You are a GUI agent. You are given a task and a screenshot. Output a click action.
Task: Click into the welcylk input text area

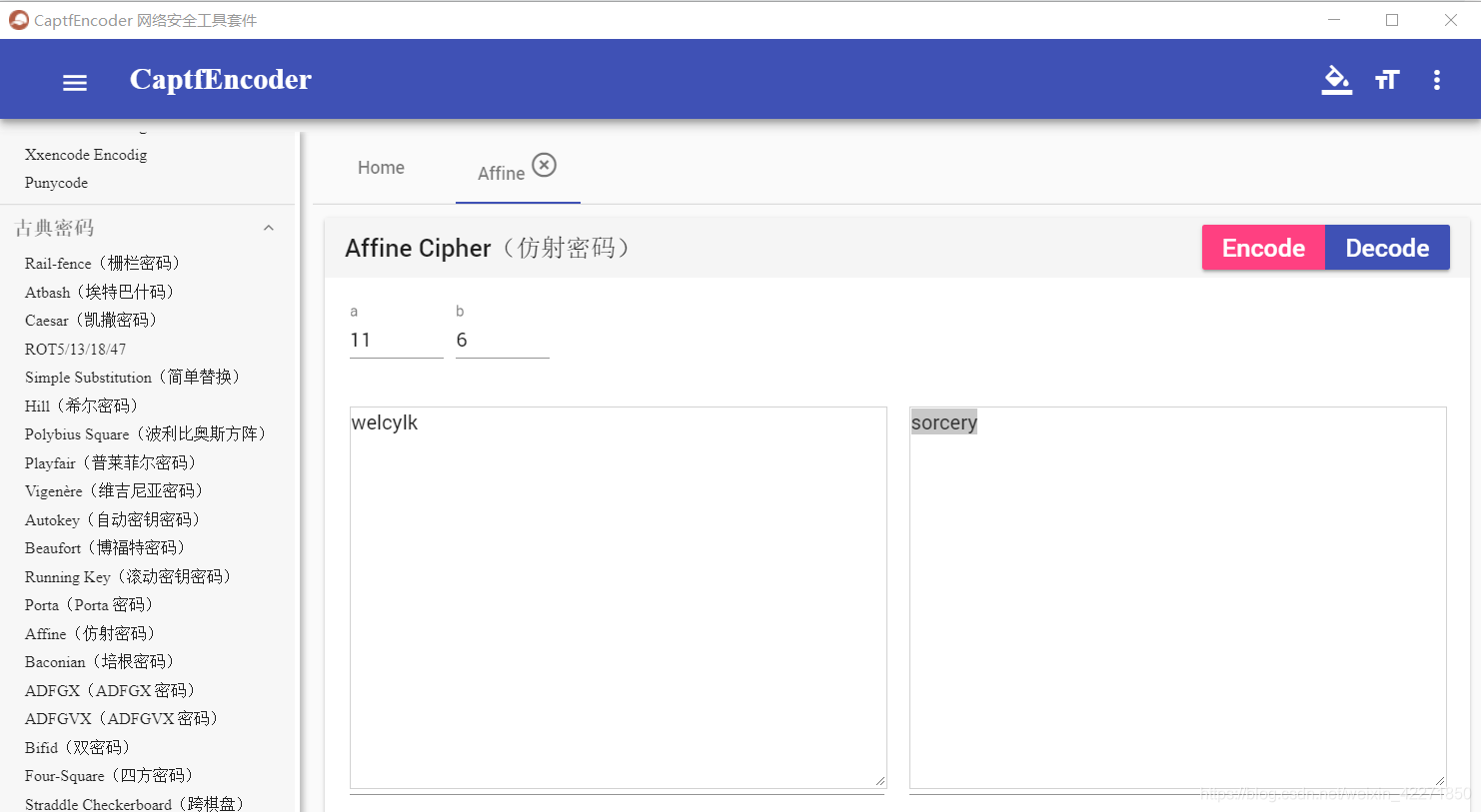[x=618, y=597]
